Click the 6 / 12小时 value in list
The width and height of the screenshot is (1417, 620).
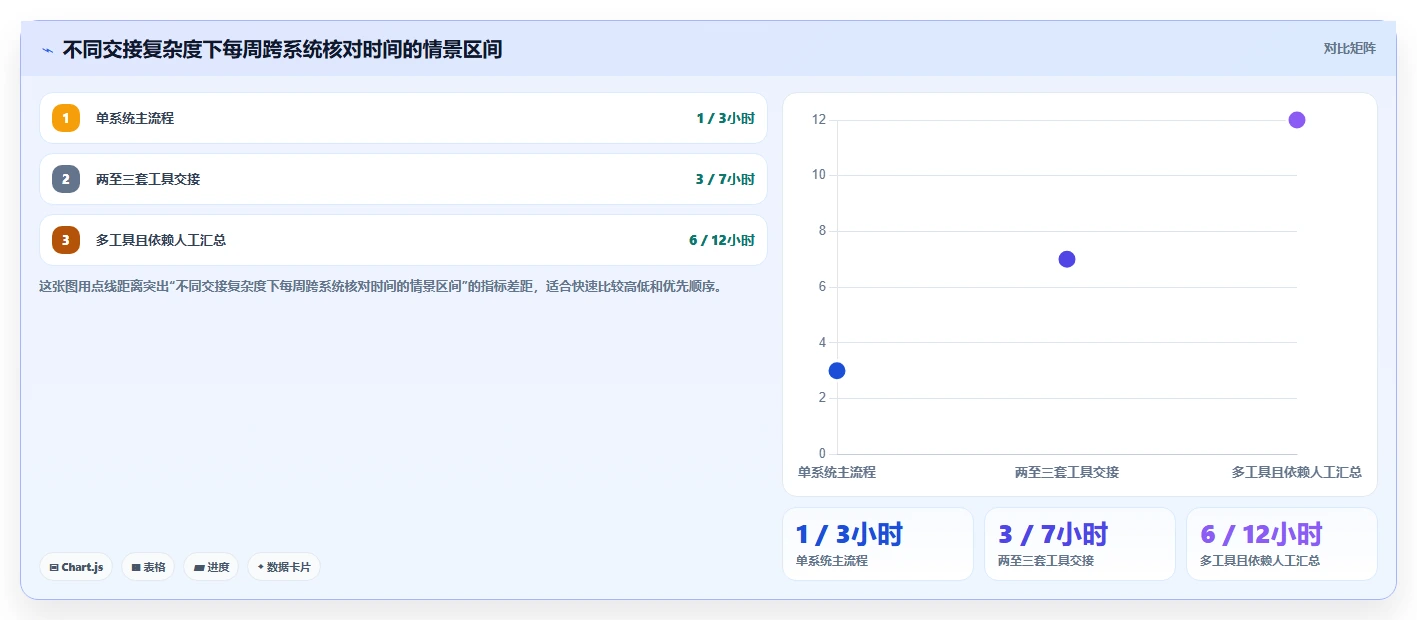pyautogui.click(x=721, y=240)
